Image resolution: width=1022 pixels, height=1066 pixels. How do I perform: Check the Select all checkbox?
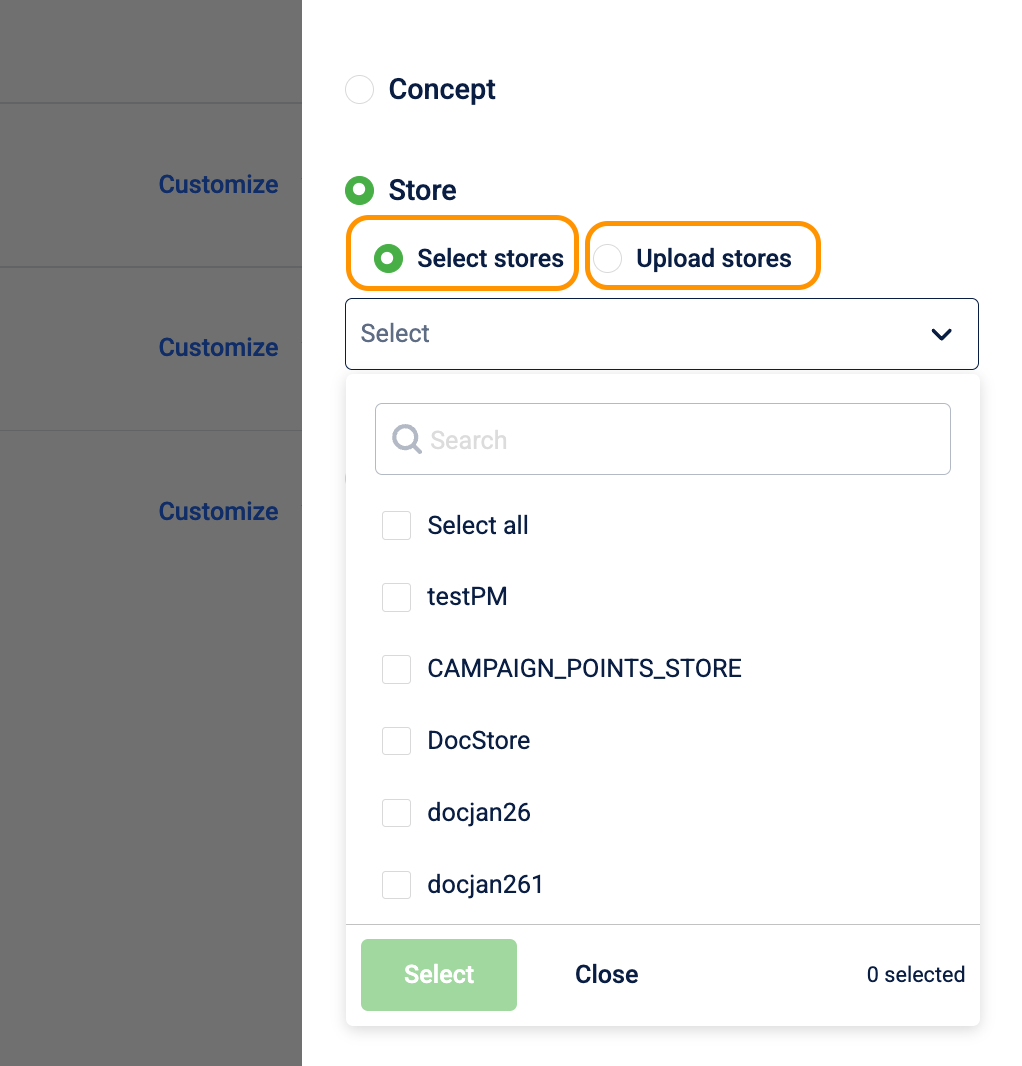(397, 526)
